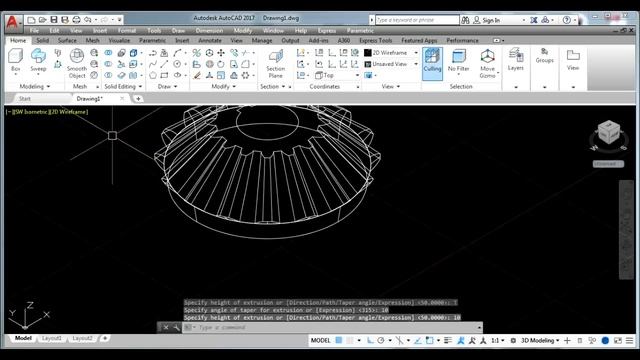The image size is (640, 360).
Task: Toggle the Culling selection option
Action: pos(432,63)
